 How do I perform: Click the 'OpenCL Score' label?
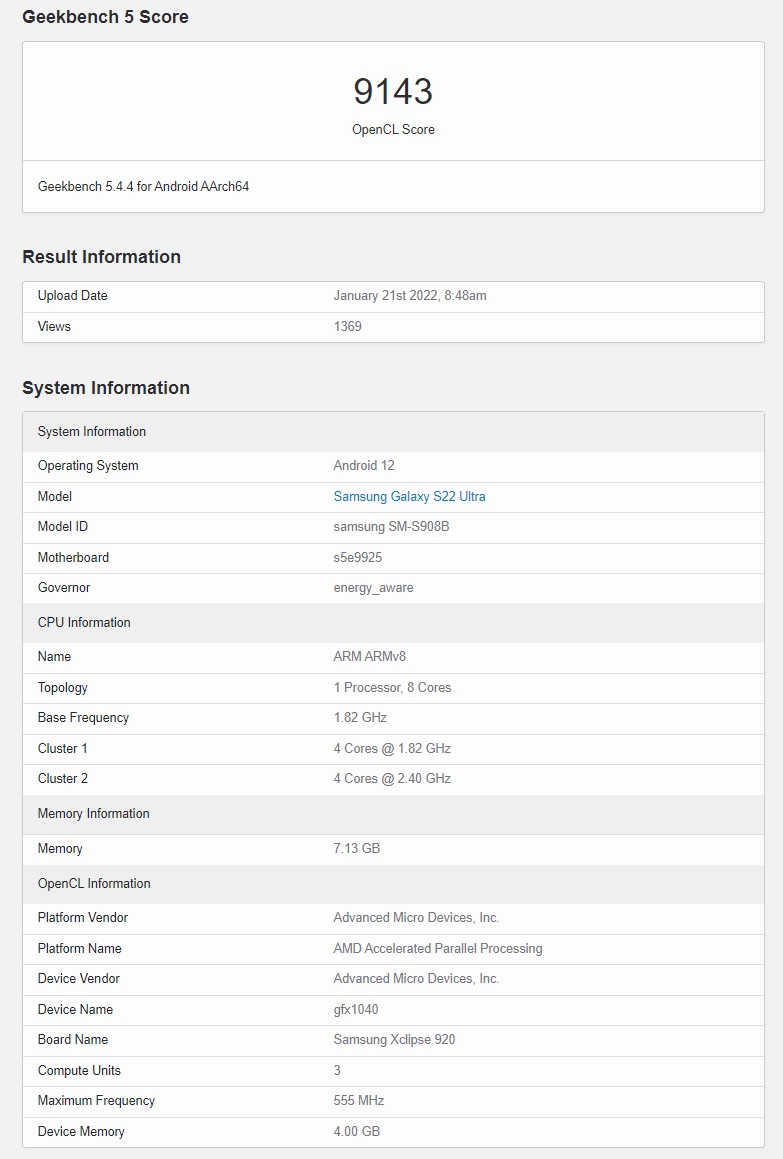pyautogui.click(x=393, y=129)
